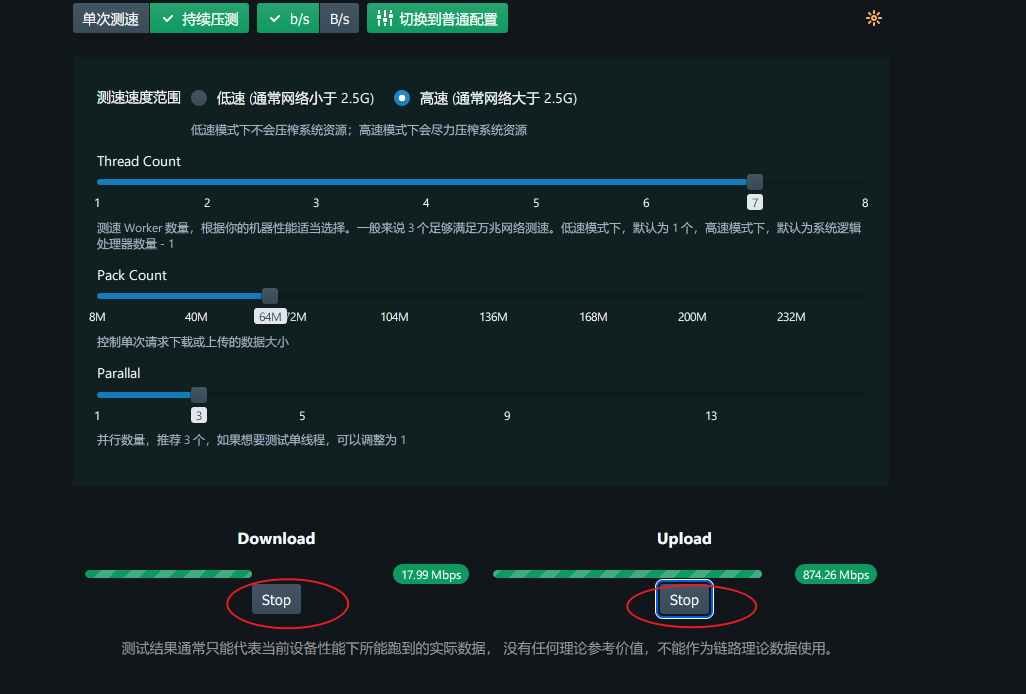Click Parallal tick label 5
Viewport: 1026px width, 694px height.
coord(302,415)
